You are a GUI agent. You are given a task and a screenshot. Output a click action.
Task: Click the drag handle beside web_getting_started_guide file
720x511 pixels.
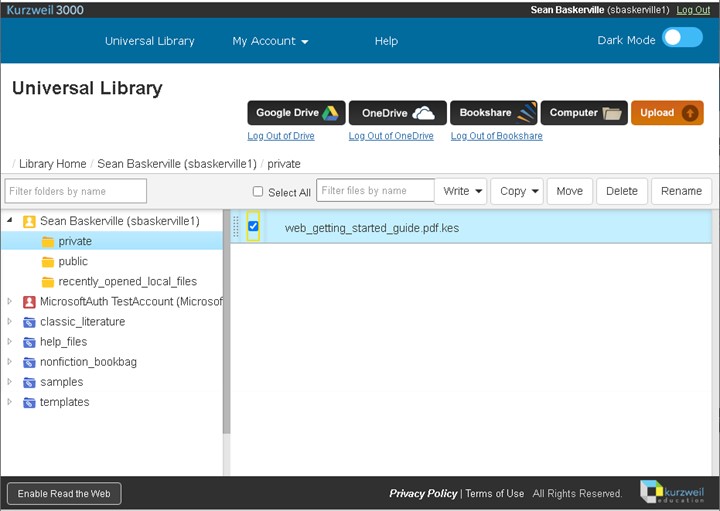click(x=236, y=227)
